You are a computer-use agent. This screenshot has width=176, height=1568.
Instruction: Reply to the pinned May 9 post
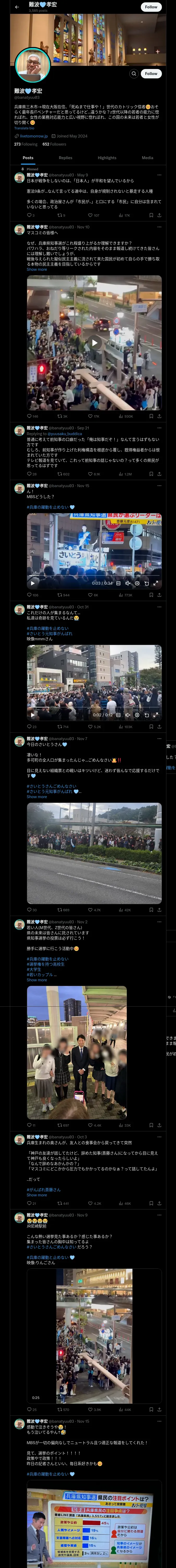tap(30, 215)
